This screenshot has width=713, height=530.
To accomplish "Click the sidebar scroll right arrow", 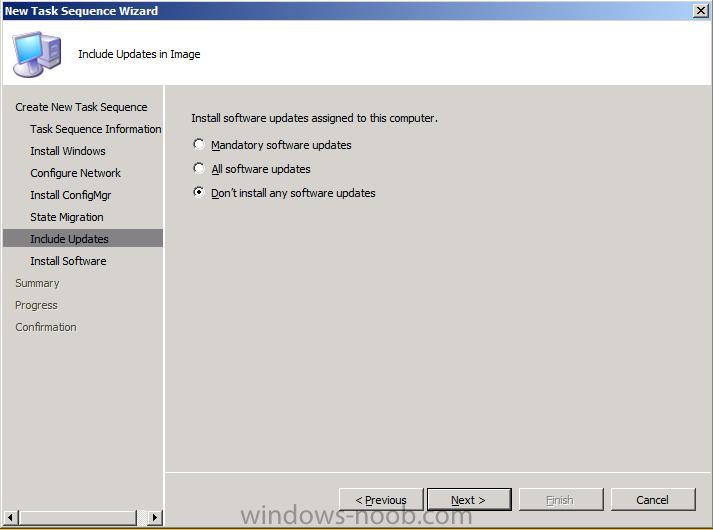I will coord(155,517).
